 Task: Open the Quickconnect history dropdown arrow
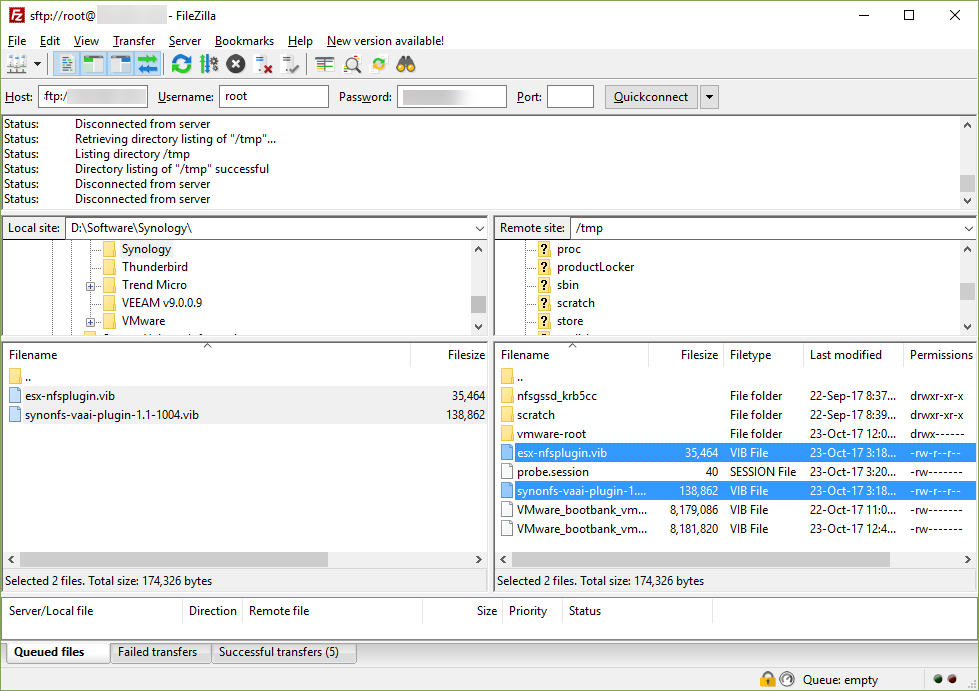pos(709,97)
